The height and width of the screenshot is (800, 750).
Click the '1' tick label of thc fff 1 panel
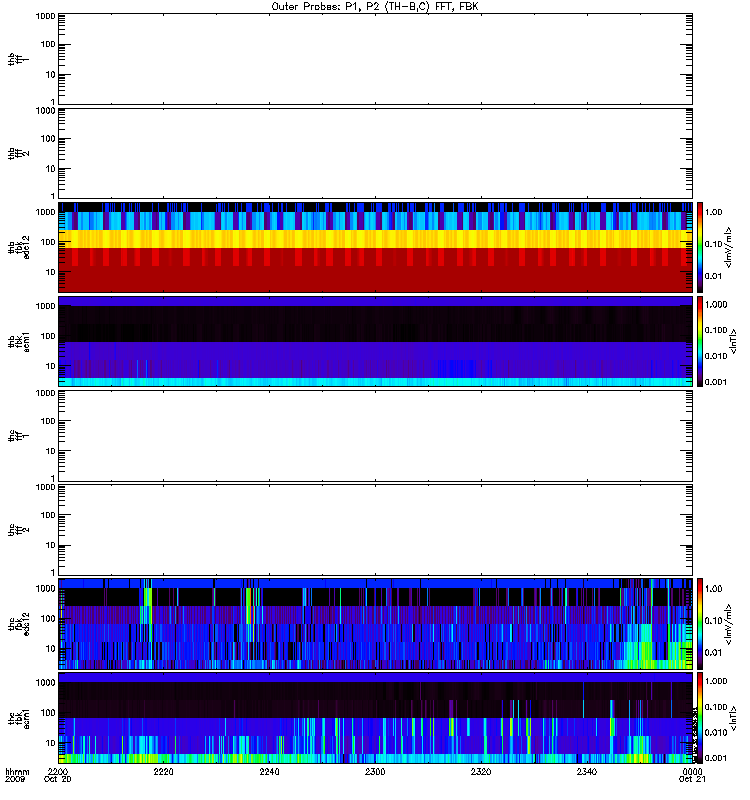53,478
